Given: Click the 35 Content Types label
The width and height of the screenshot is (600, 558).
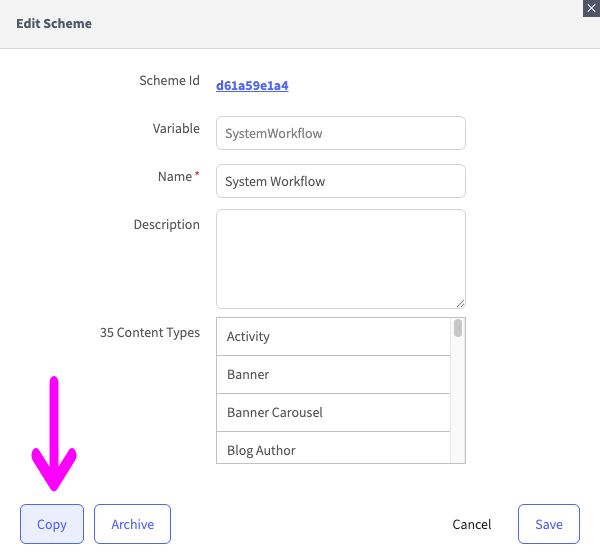Looking at the screenshot, I should click(150, 333).
